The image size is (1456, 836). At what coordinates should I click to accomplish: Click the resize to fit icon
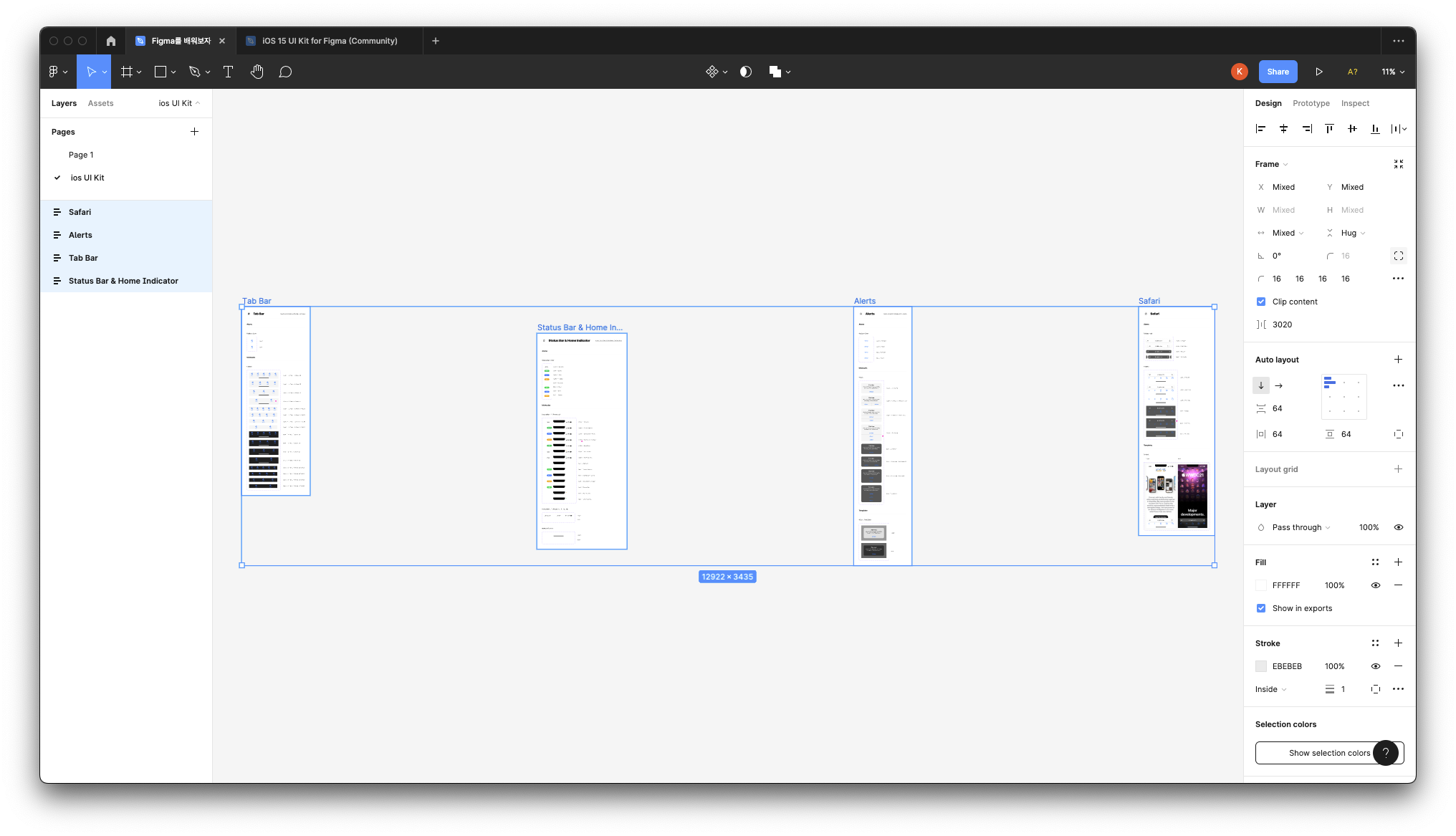pos(1398,164)
